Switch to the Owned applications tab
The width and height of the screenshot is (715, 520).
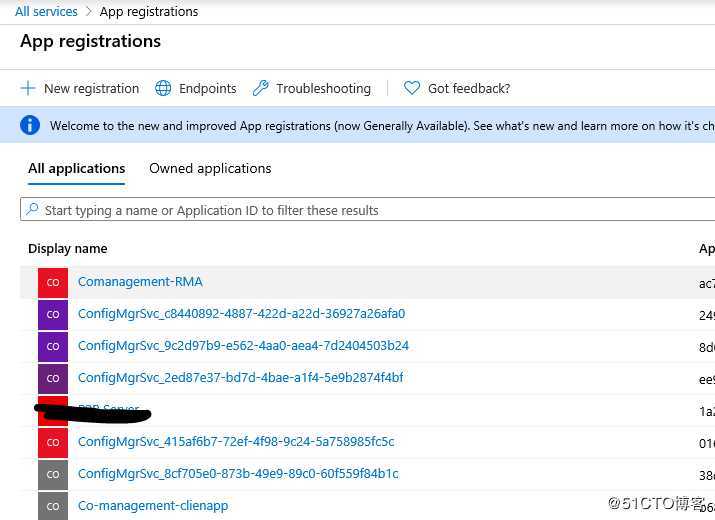click(x=210, y=169)
